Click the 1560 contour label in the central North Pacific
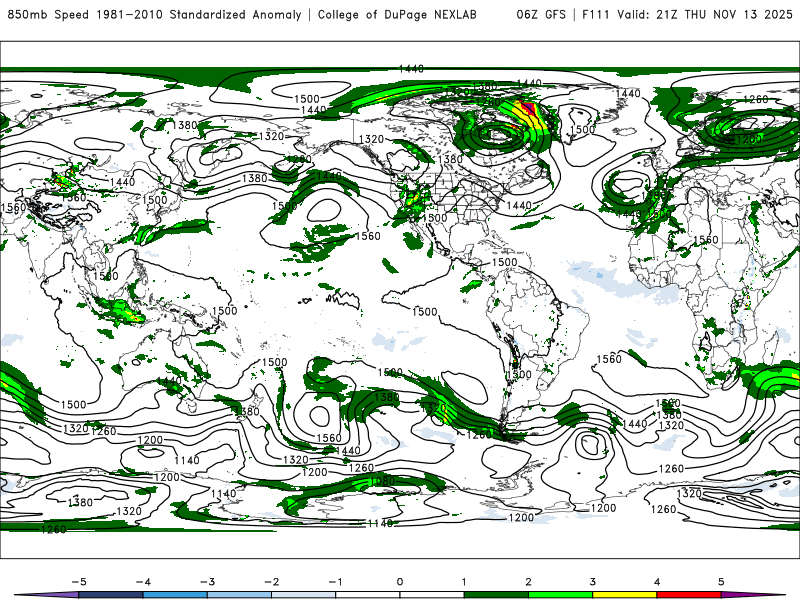 pyautogui.click(x=368, y=236)
